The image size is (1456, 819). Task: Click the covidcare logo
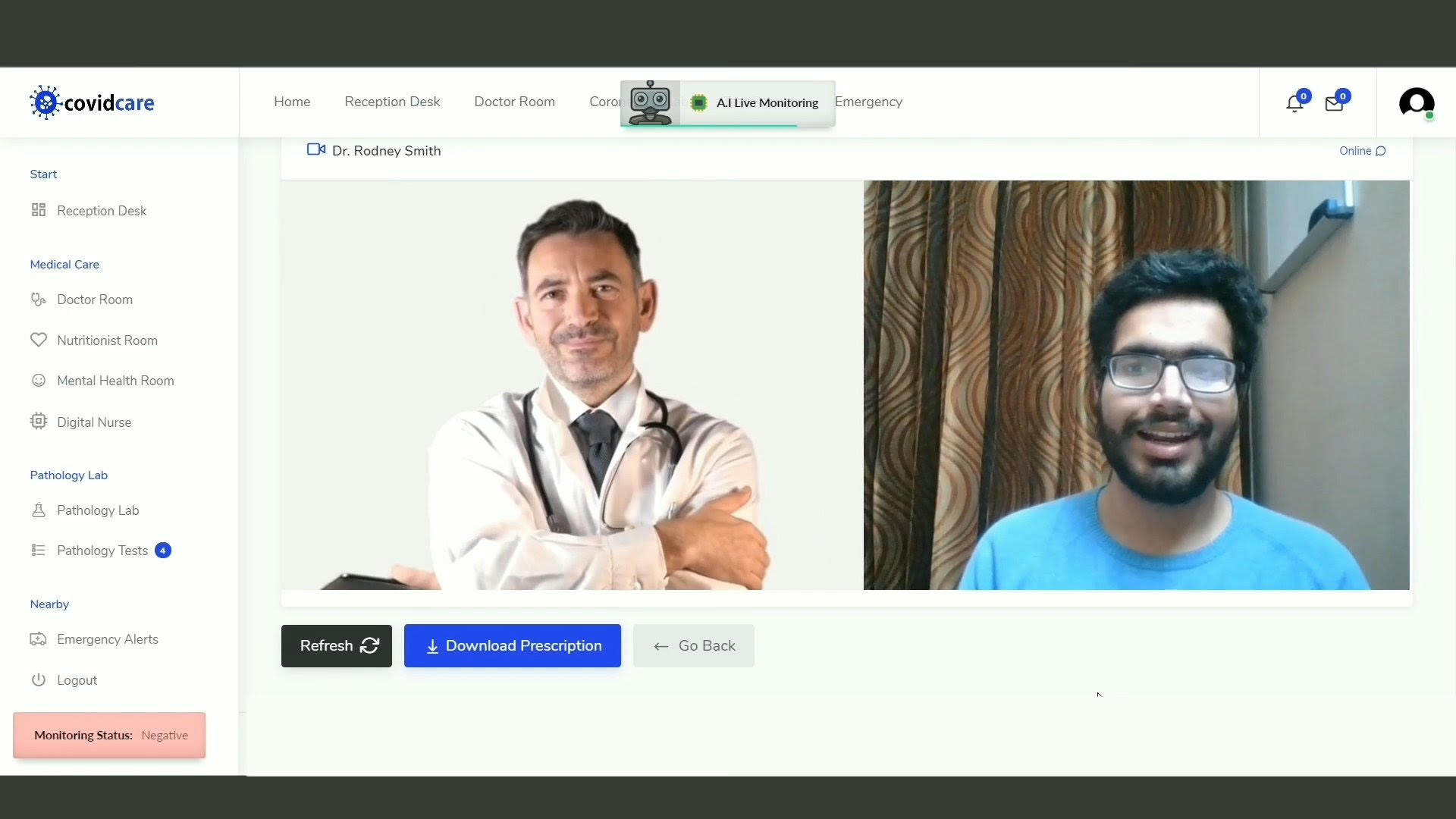point(92,102)
